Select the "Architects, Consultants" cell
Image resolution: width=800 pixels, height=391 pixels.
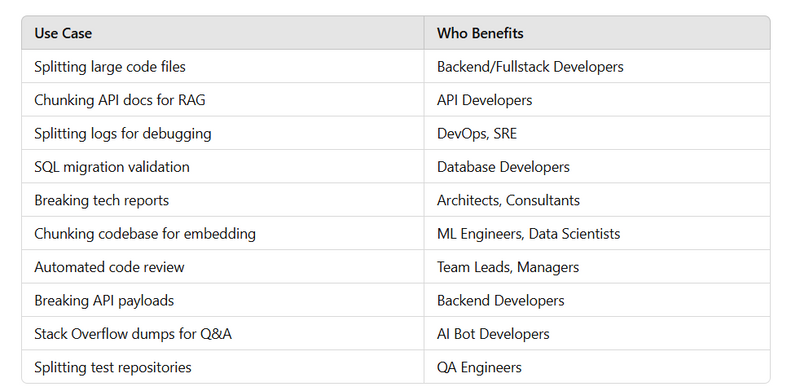pos(597,200)
